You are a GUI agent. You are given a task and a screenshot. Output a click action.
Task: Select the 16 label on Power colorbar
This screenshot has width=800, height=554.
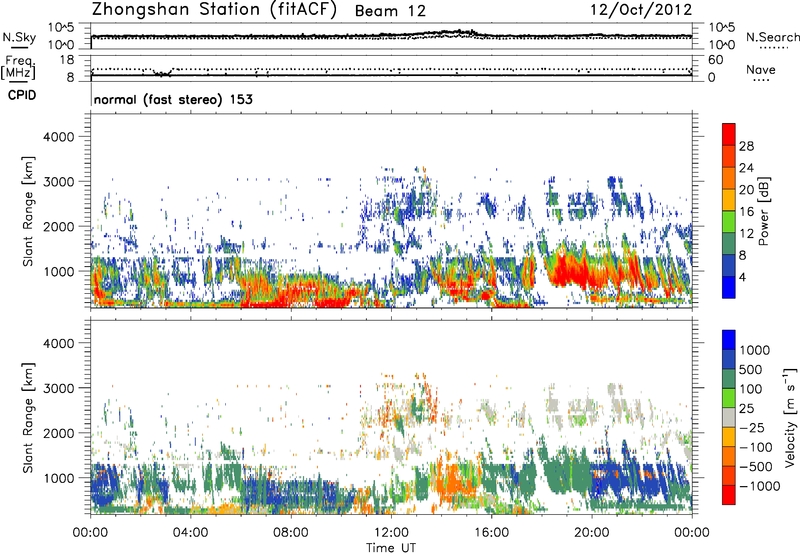[746, 212]
